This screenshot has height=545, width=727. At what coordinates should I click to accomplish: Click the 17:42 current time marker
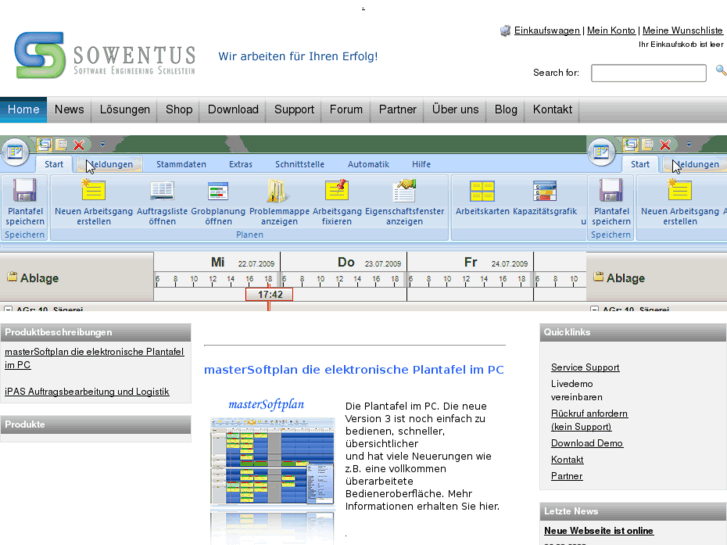[269, 295]
